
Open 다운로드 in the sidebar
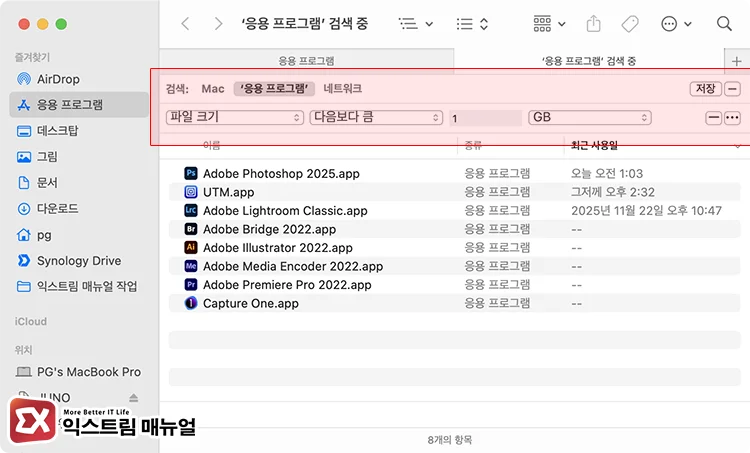[x=47, y=209]
